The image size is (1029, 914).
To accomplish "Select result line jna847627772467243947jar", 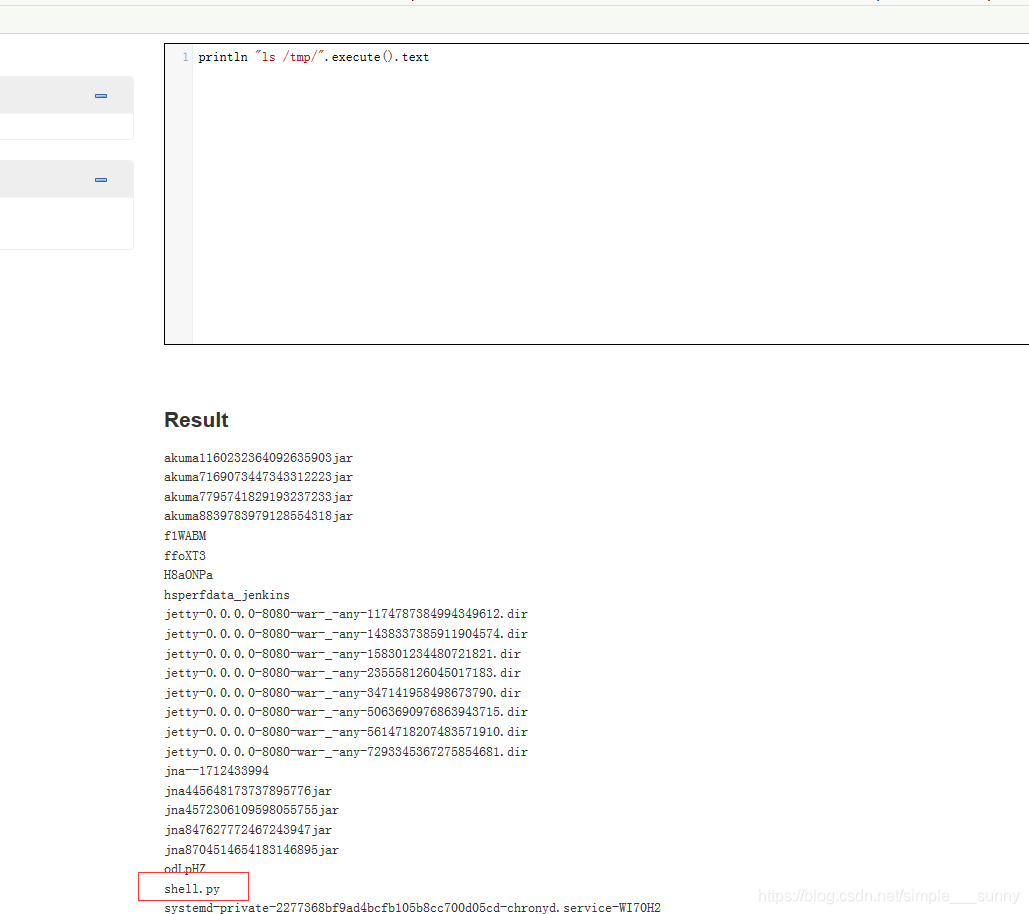I will (248, 830).
